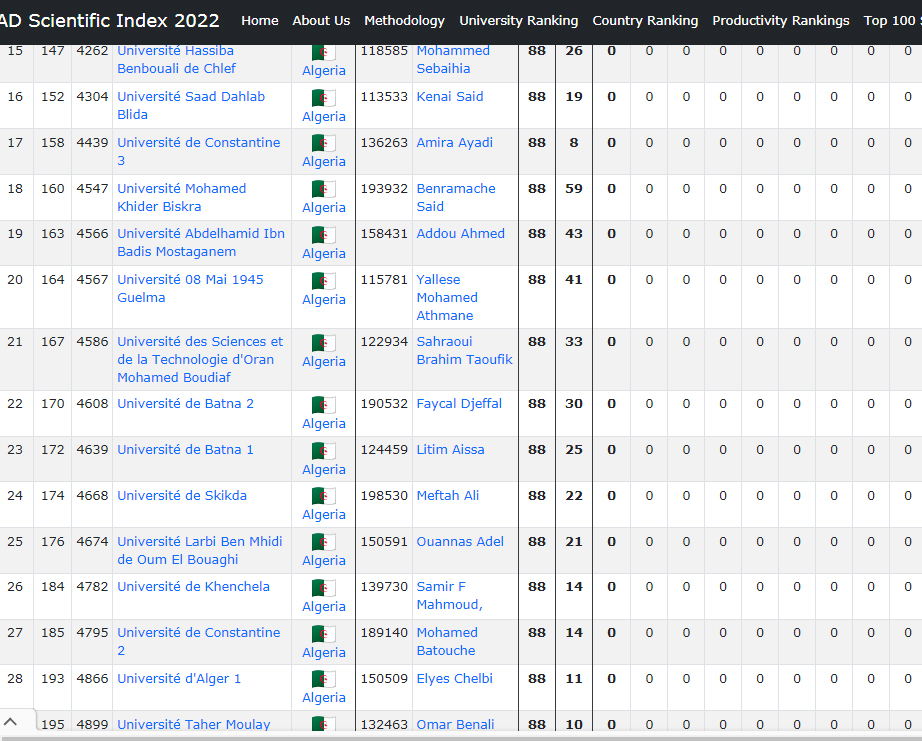This screenshot has width=922, height=741.
Task: Navigate to About Us page
Action: pyautogui.click(x=321, y=20)
